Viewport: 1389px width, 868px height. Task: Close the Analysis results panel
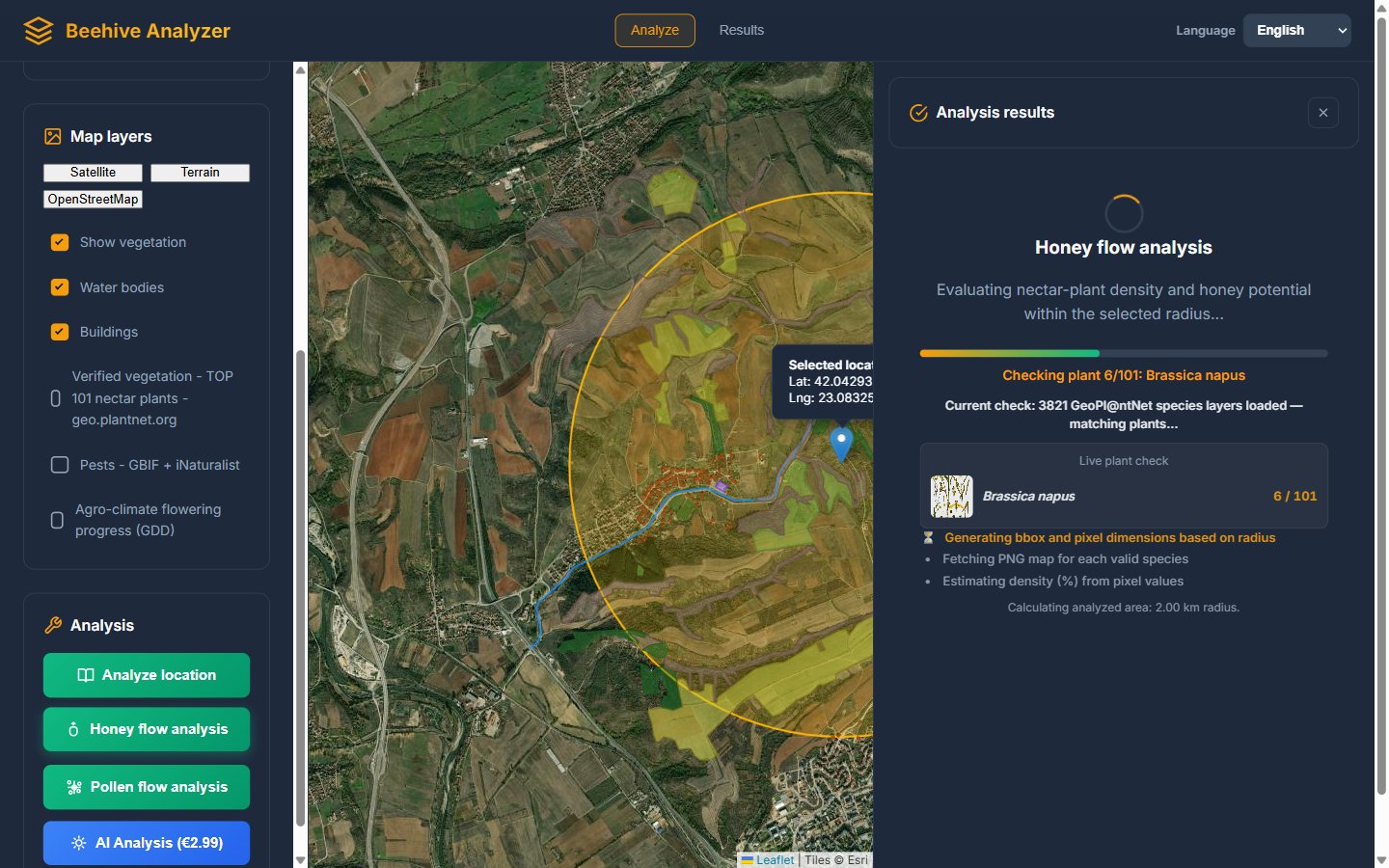[x=1323, y=113]
